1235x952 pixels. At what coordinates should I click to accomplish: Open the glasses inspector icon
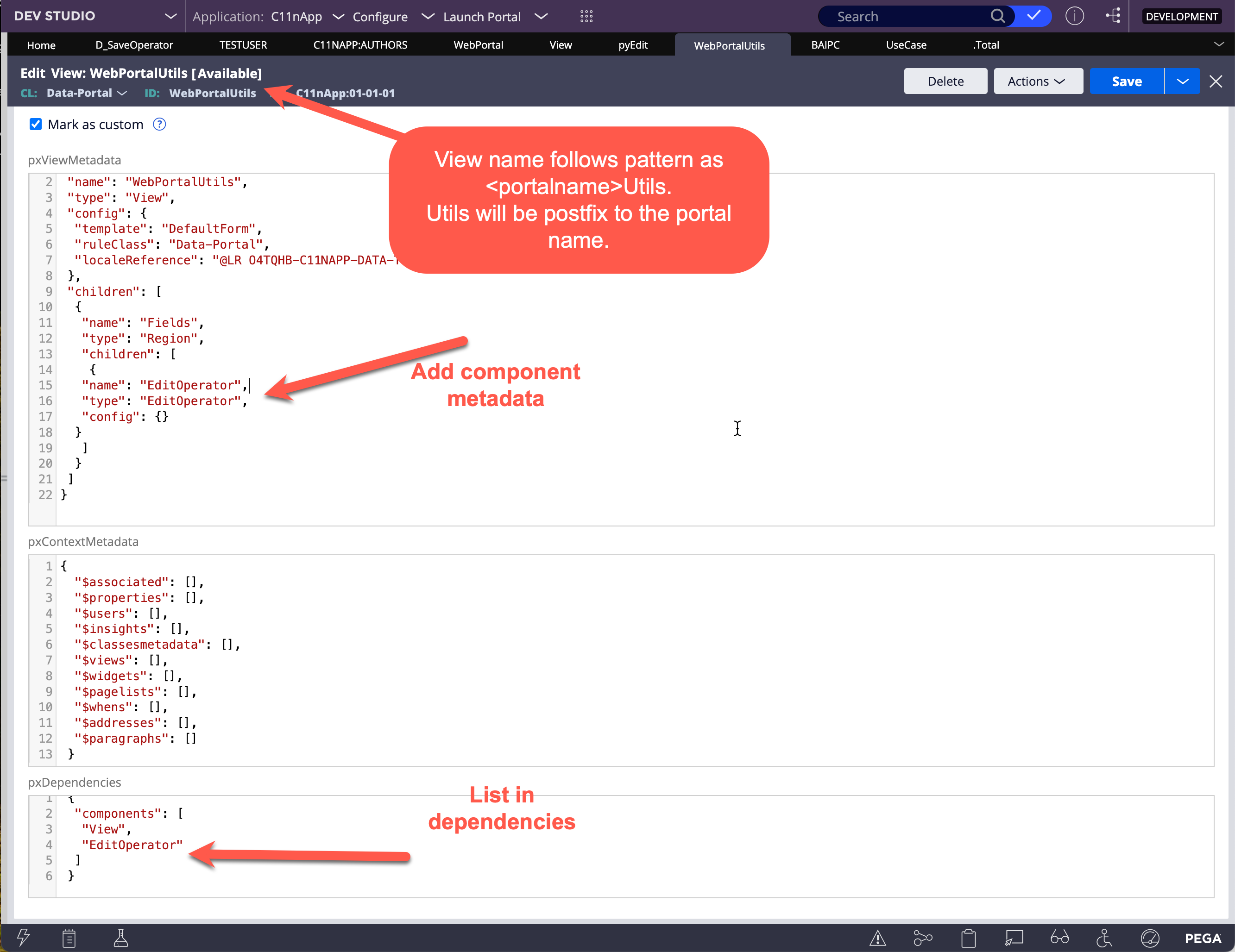coord(1059,938)
